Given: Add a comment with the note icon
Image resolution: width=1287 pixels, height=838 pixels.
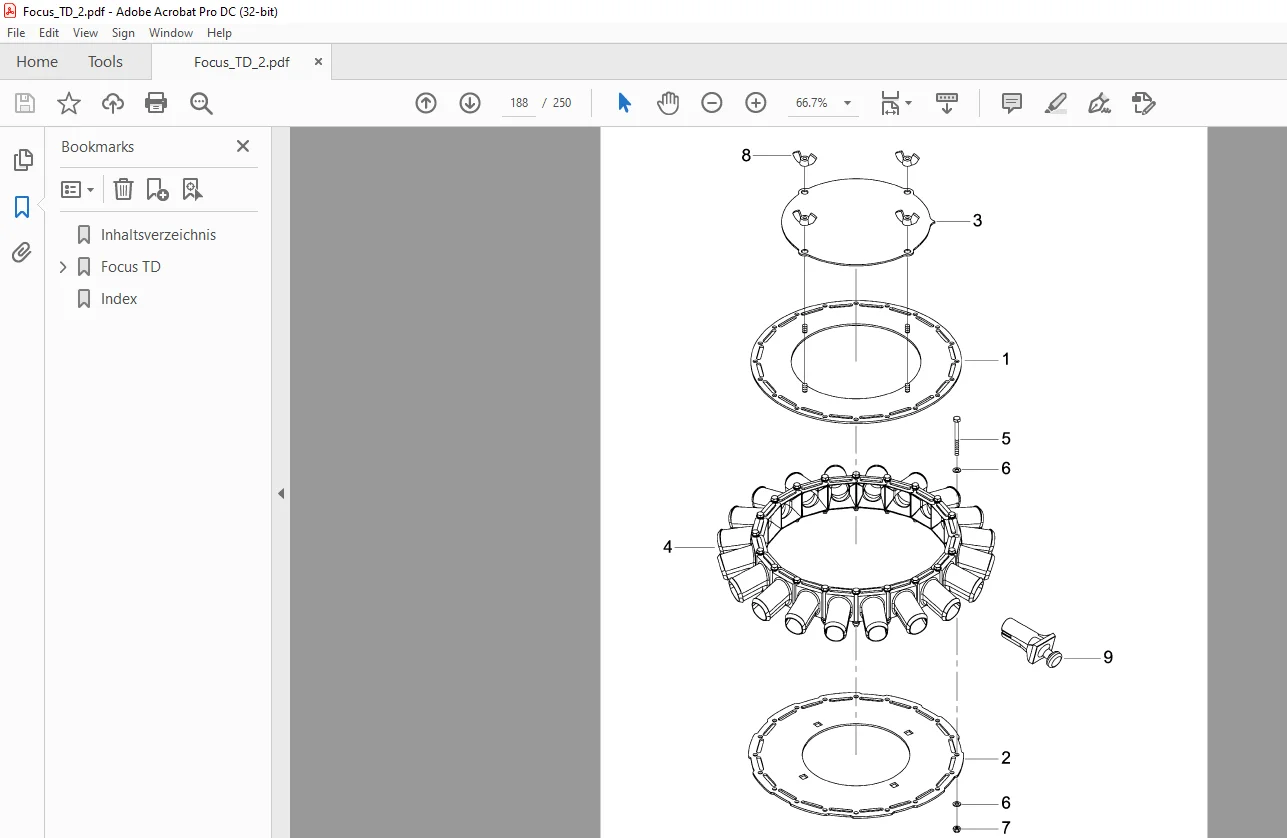Looking at the screenshot, I should pos(1012,103).
